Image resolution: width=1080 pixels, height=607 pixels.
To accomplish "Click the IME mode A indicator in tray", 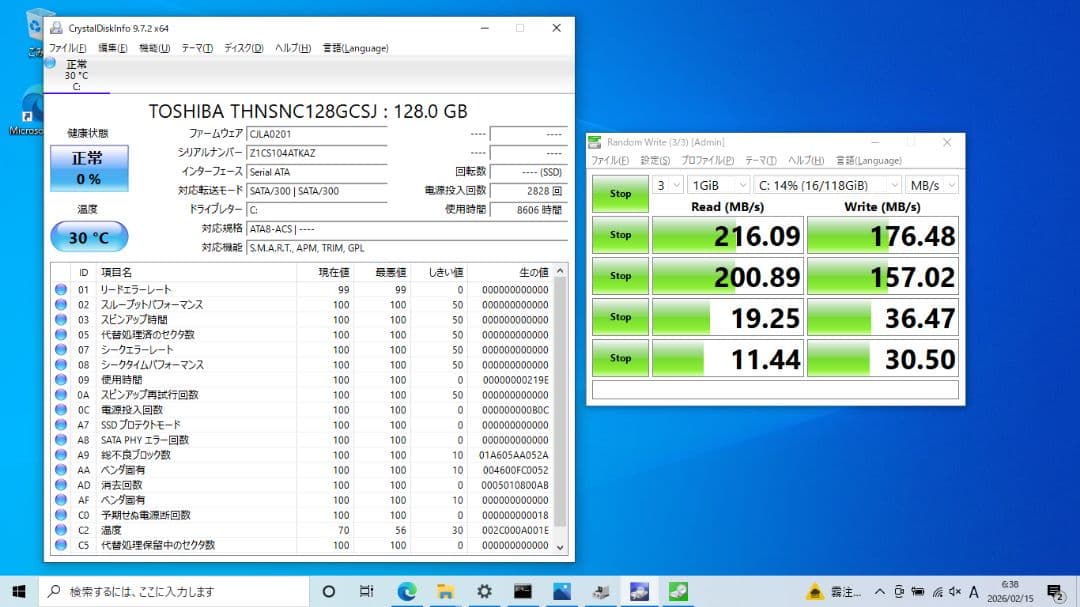I will point(973,592).
